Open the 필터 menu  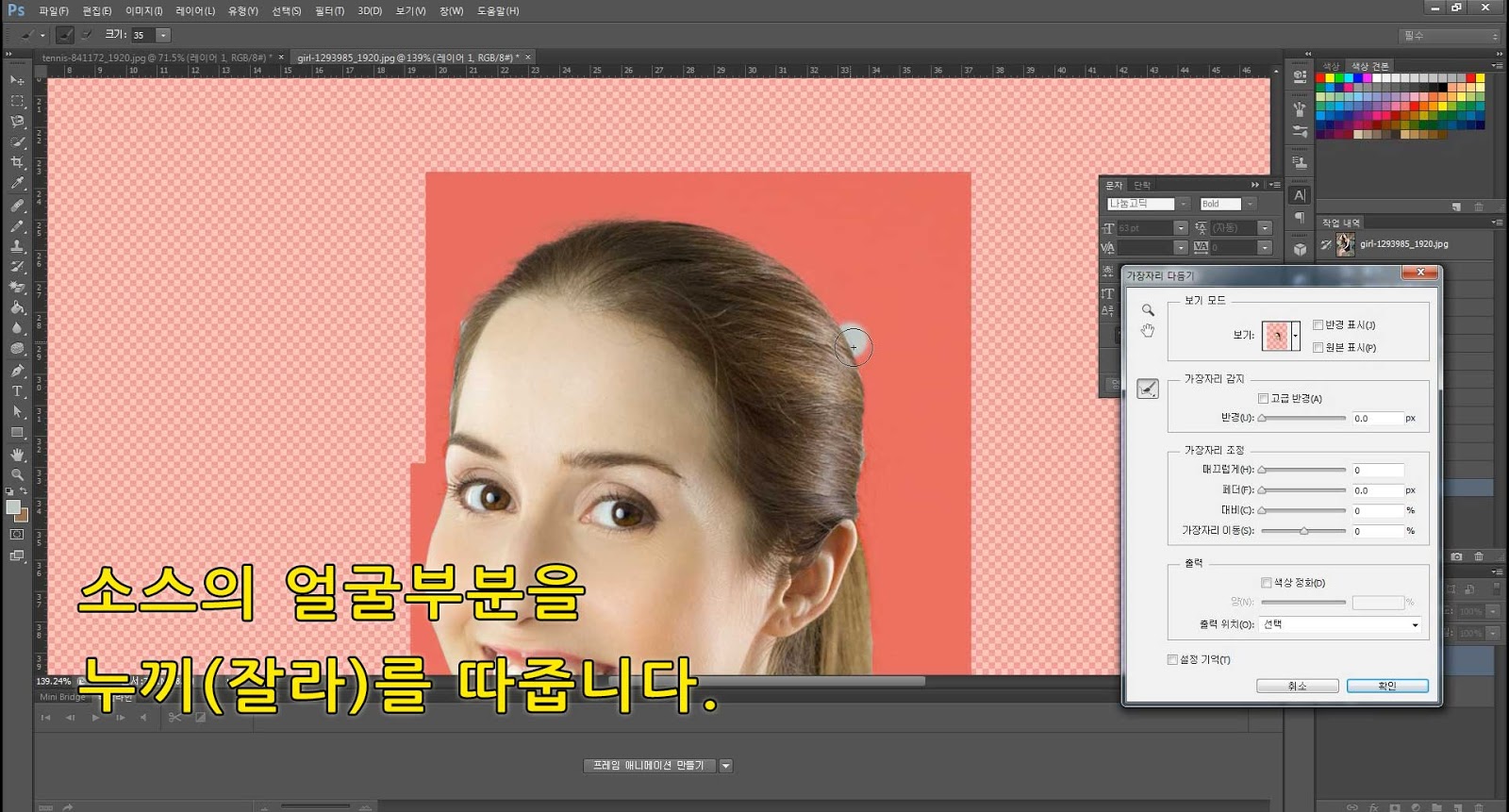coord(329,11)
